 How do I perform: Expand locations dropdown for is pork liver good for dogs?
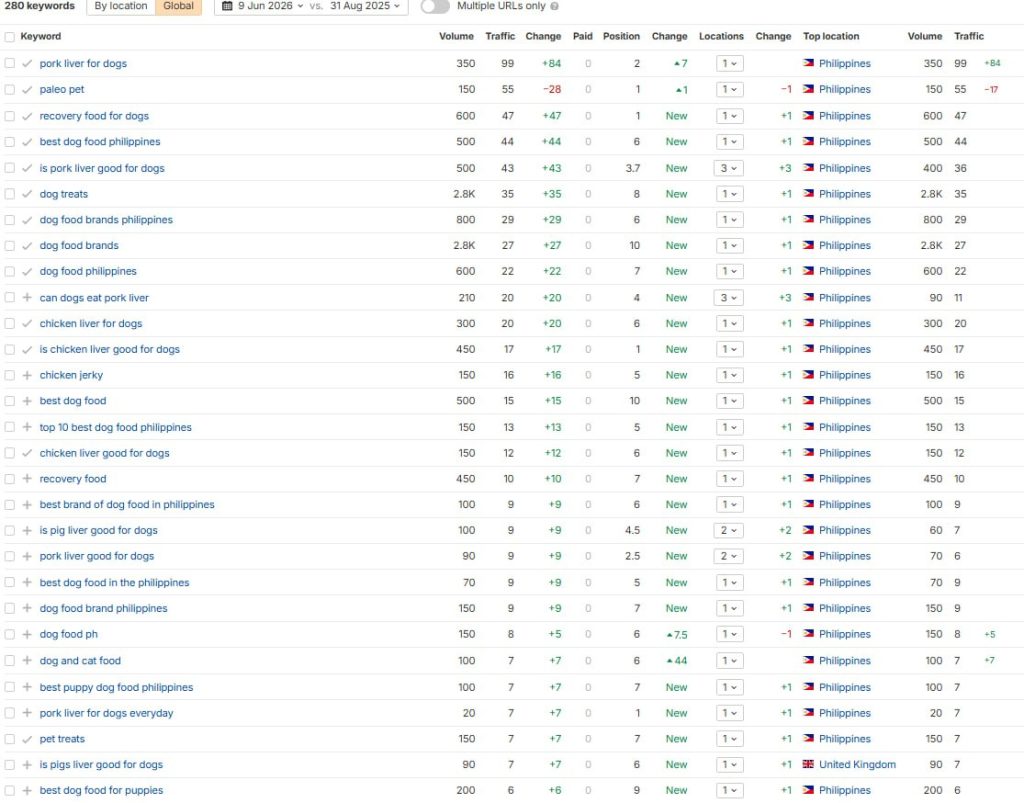pyautogui.click(x=729, y=168)
